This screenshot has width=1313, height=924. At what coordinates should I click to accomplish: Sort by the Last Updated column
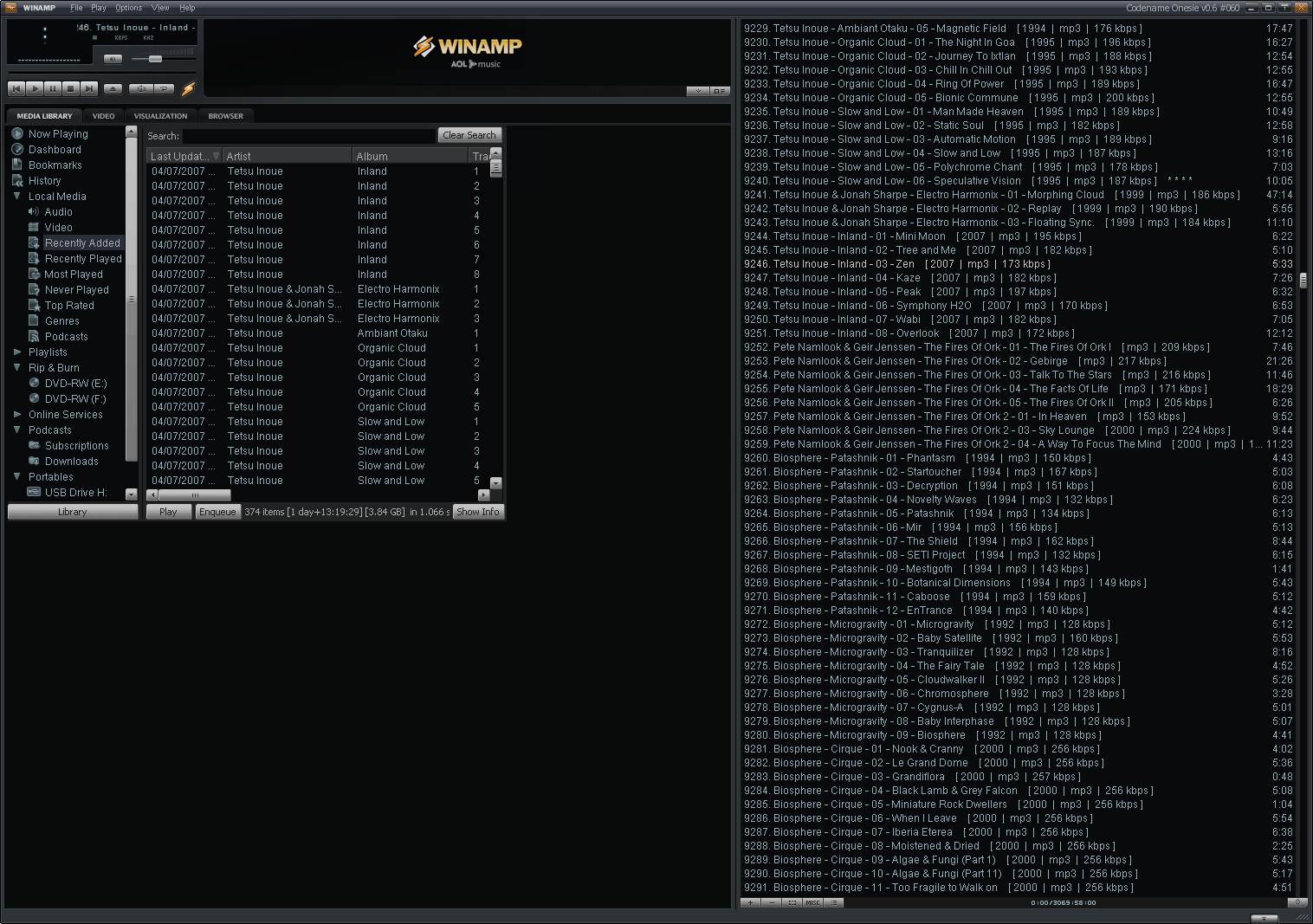[x=184, y=157]
